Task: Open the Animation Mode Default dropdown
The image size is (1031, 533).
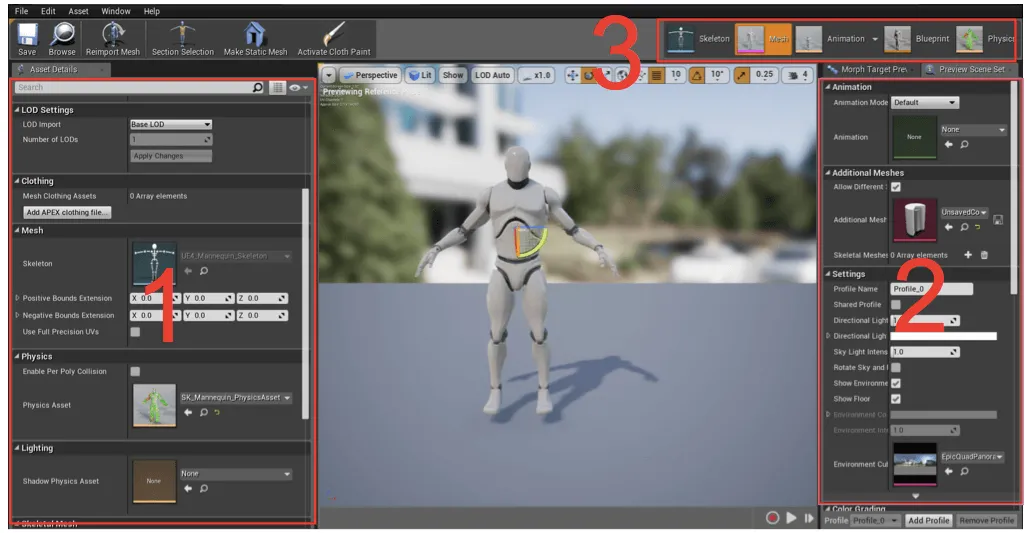Action: click(x=924, y=103)
